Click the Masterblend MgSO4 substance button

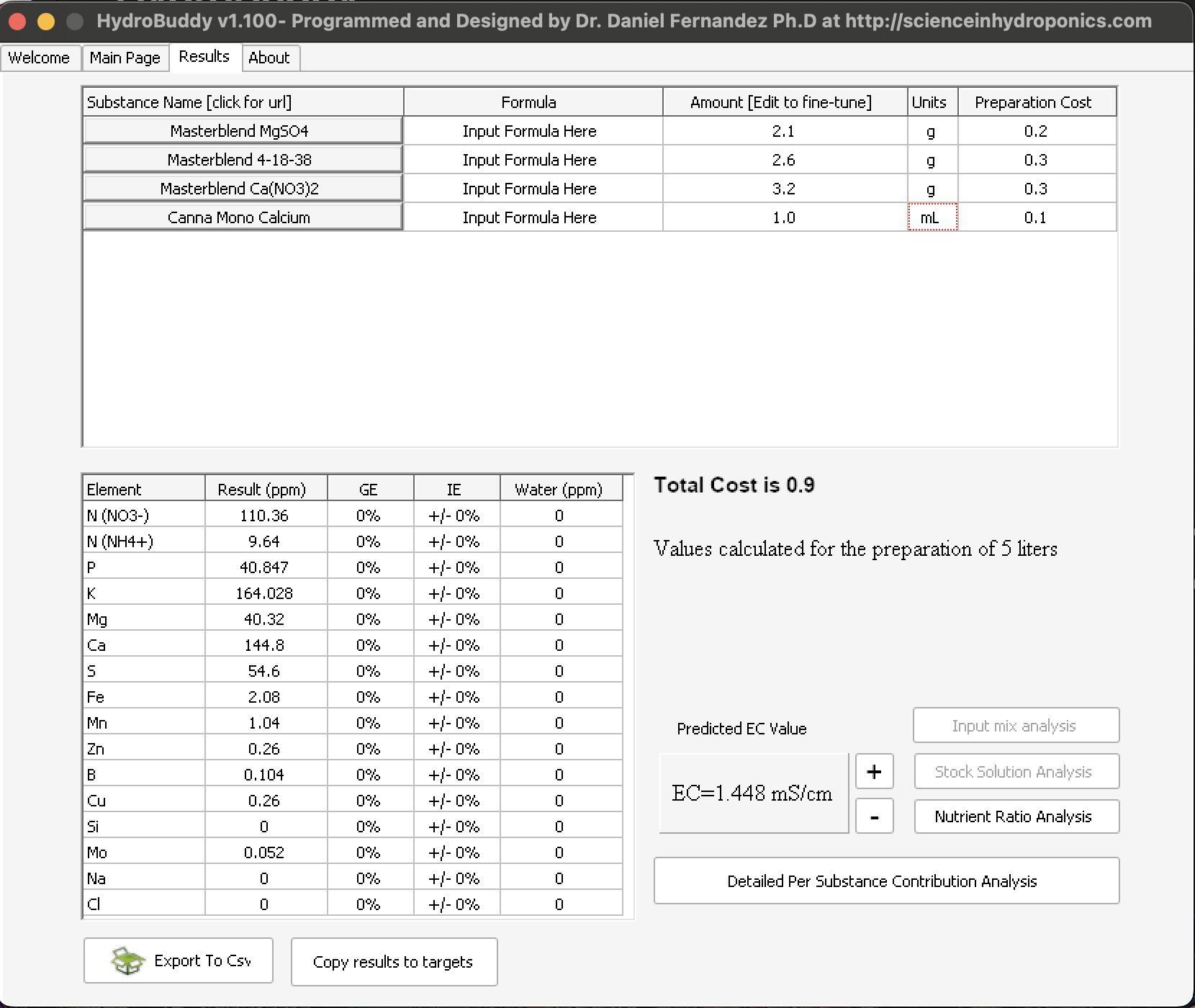coord(243,131)
